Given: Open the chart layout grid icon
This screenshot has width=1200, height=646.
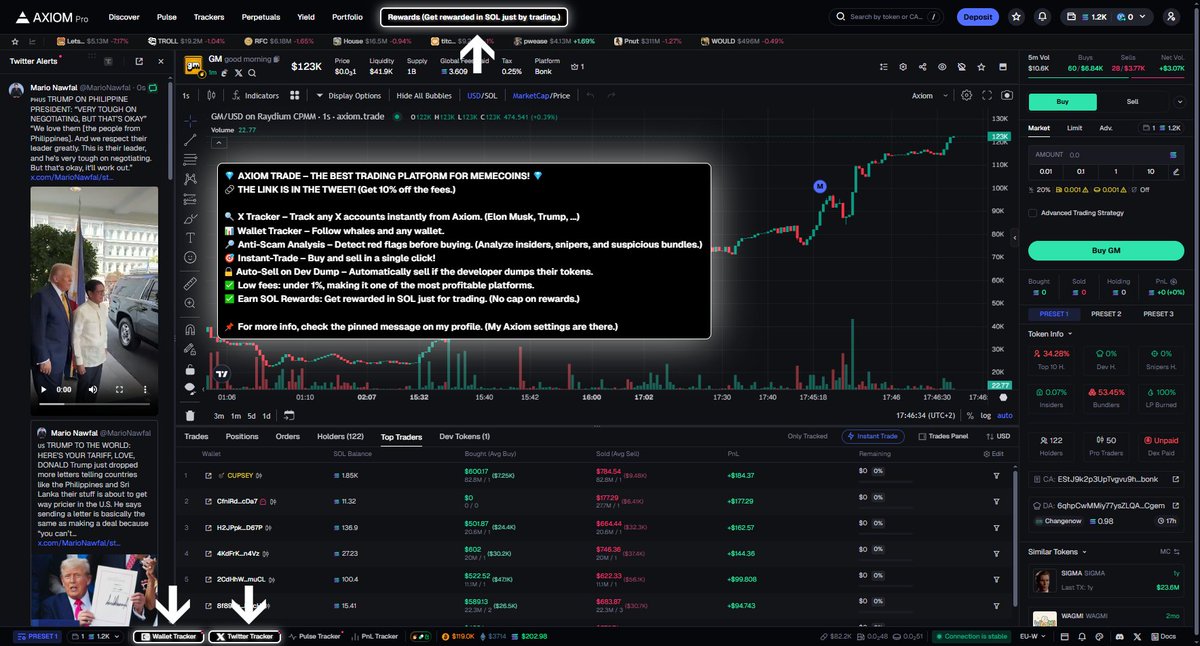Looking at the screenshot, I should 295,96.
